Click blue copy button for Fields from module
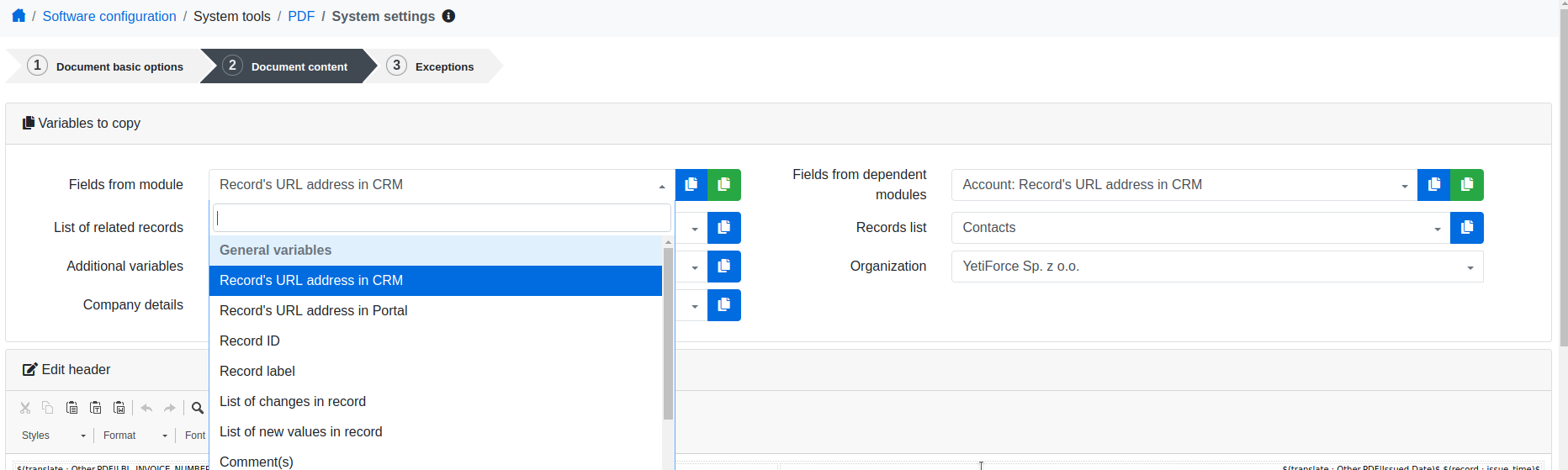The width and height of the screenshot is (1568, 470). tap(691, 185)
